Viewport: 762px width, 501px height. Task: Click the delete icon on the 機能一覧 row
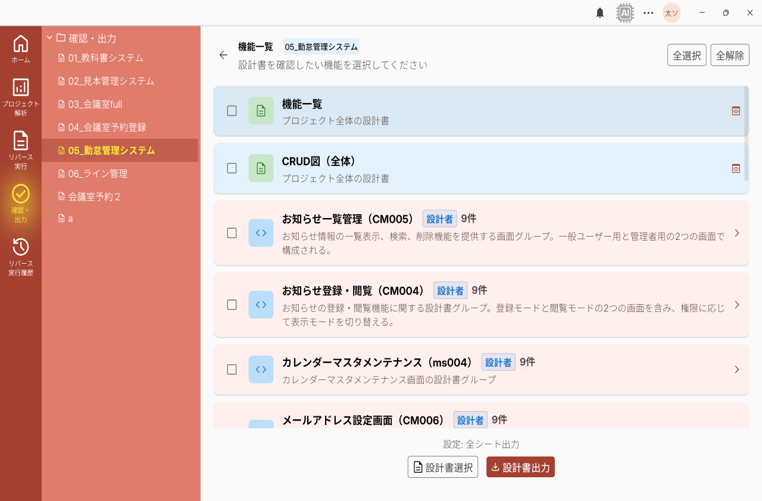pyautogui.click(x=736, y=111)
